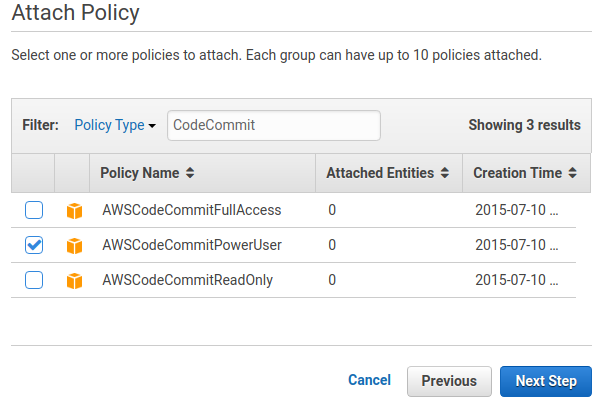Click the AWSCodeCommitReadOnly policy cube icon
The height and width of the screenshot is (405, 607).
(74, 281)
